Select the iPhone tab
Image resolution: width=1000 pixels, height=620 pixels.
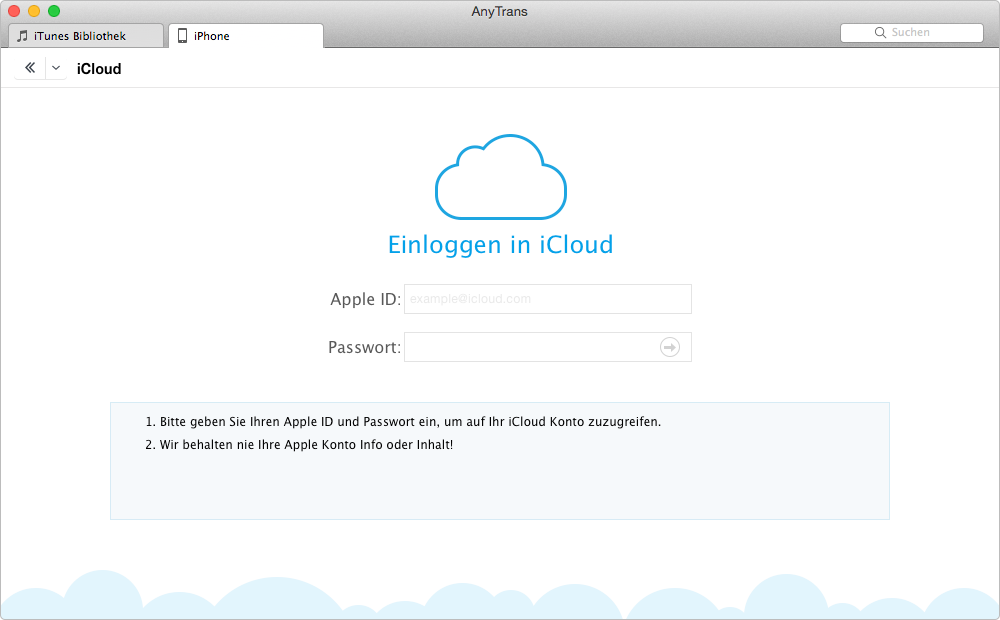pyautogui.click(x=246, y=36)
